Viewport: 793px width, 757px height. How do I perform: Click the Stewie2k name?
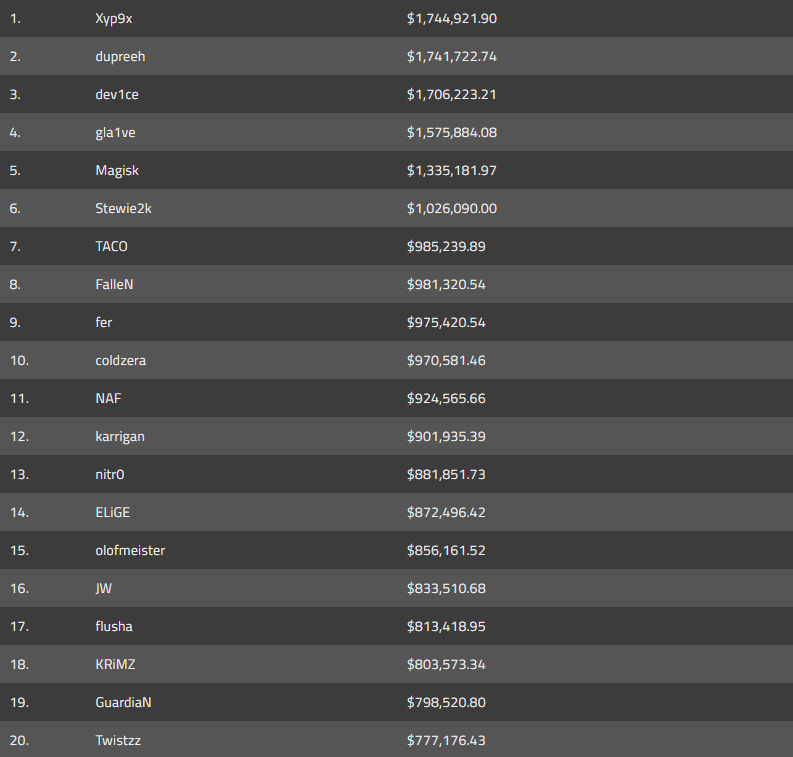click(x=124, y=209)
